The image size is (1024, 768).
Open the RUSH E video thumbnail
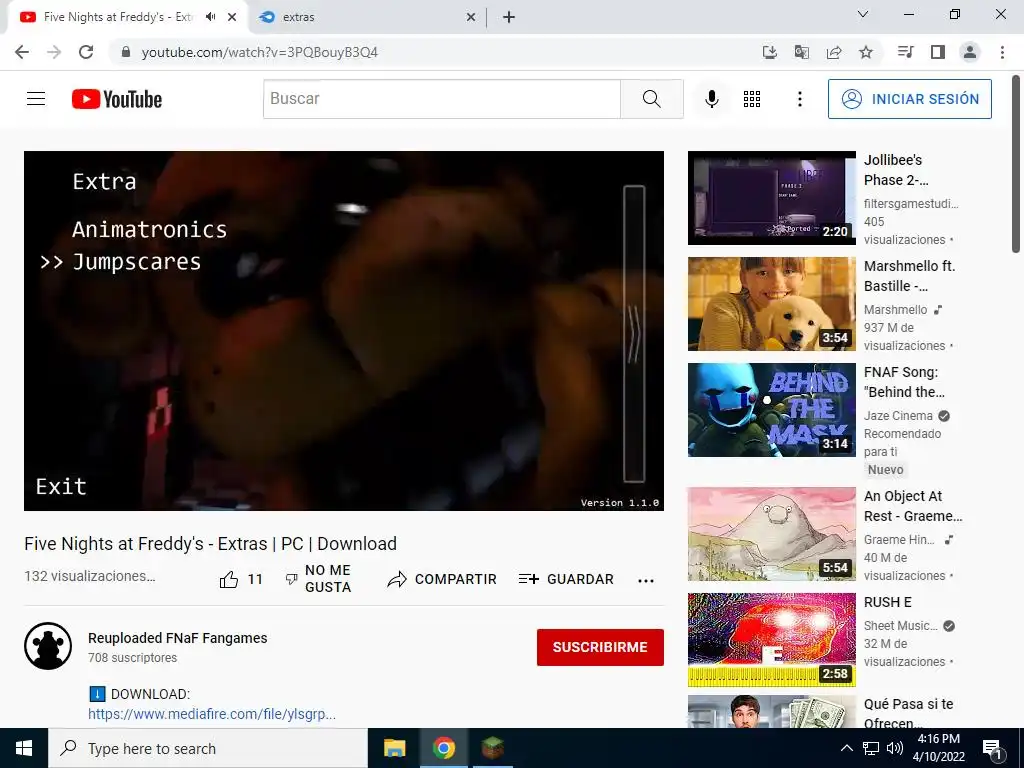click(x=772, y=639)
